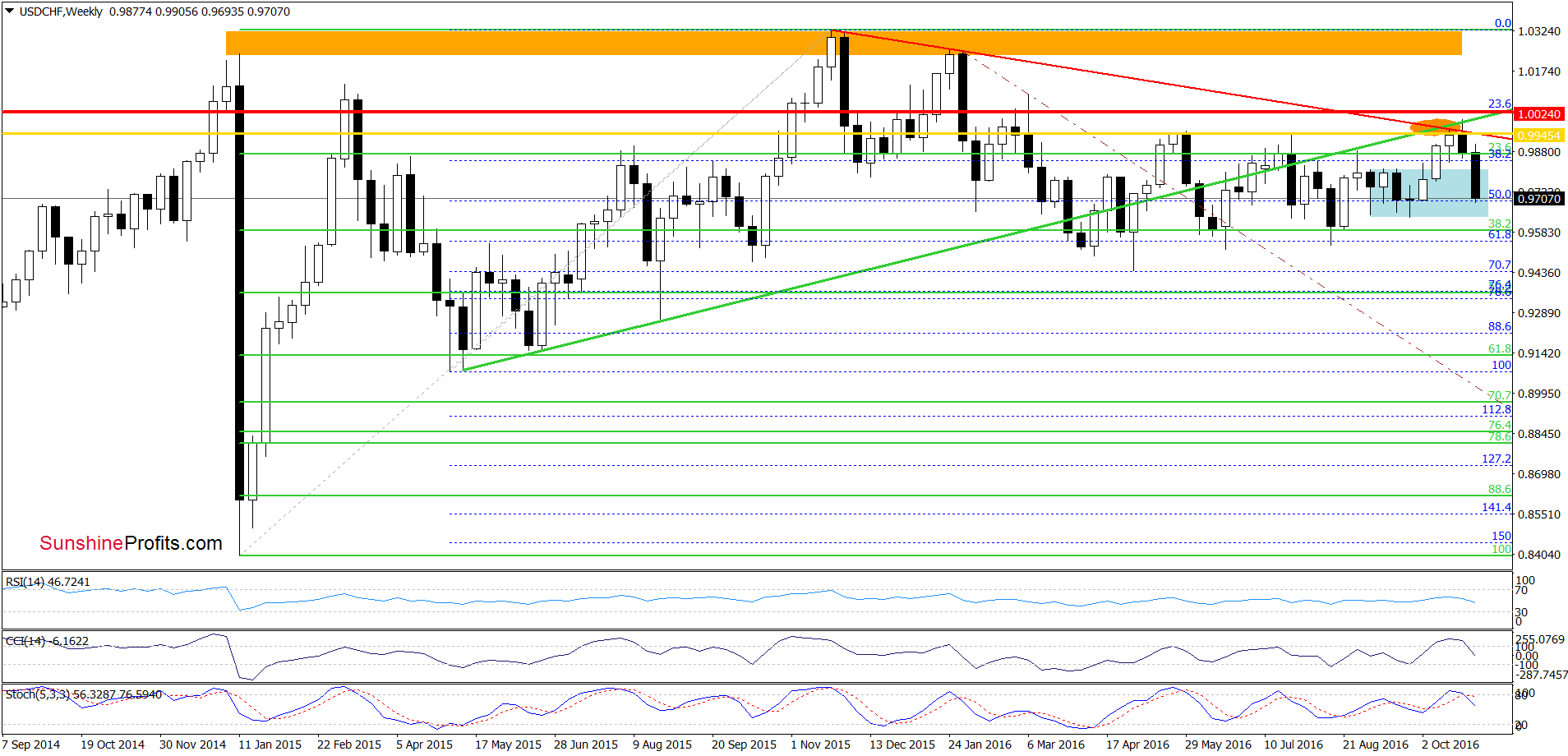Screen dimensions: 1568x756
Task: Click the 0.94360 price axis value
Action: 1539,273
